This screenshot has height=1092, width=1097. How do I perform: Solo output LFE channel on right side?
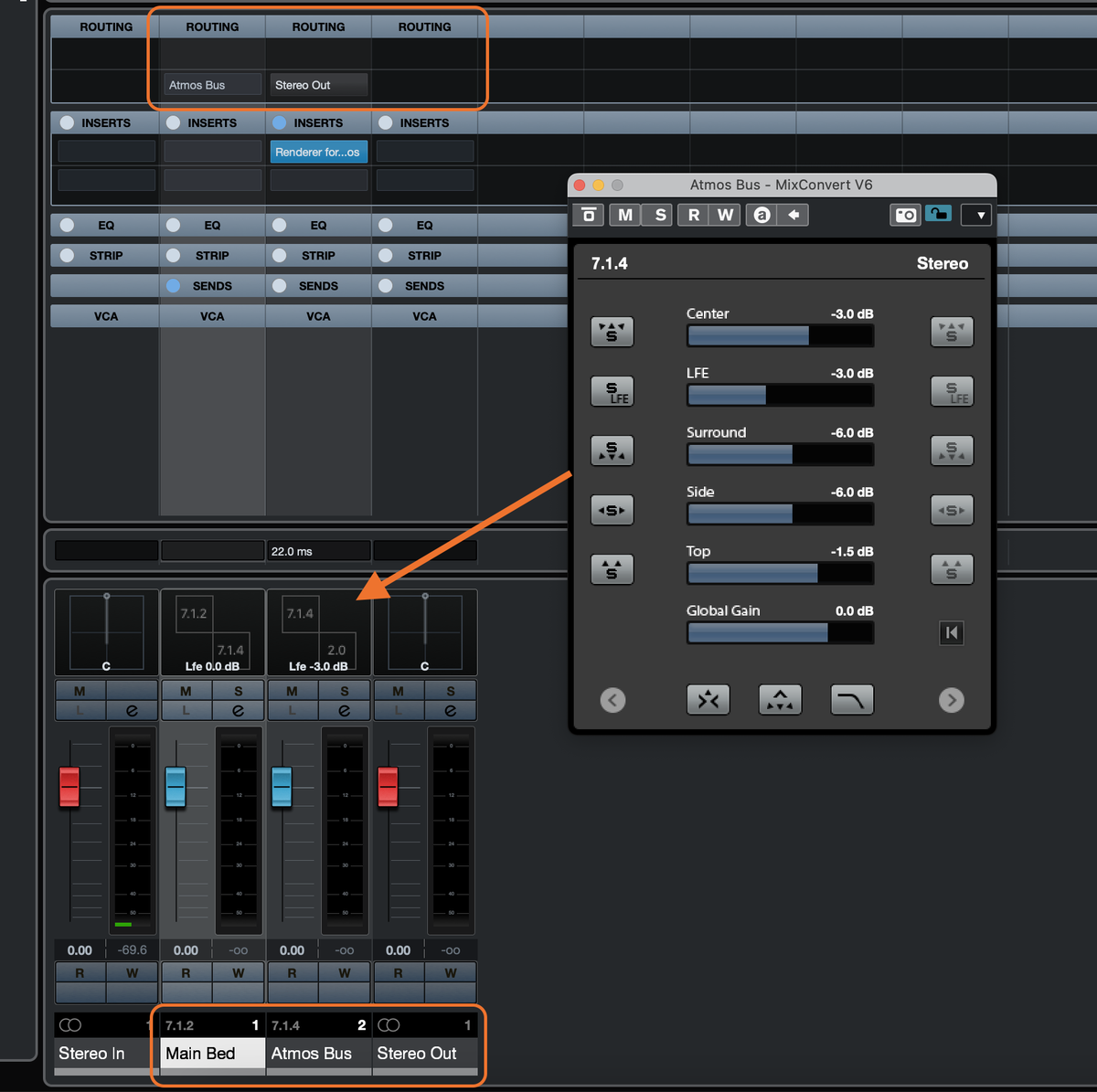click(x=952, y=391)
